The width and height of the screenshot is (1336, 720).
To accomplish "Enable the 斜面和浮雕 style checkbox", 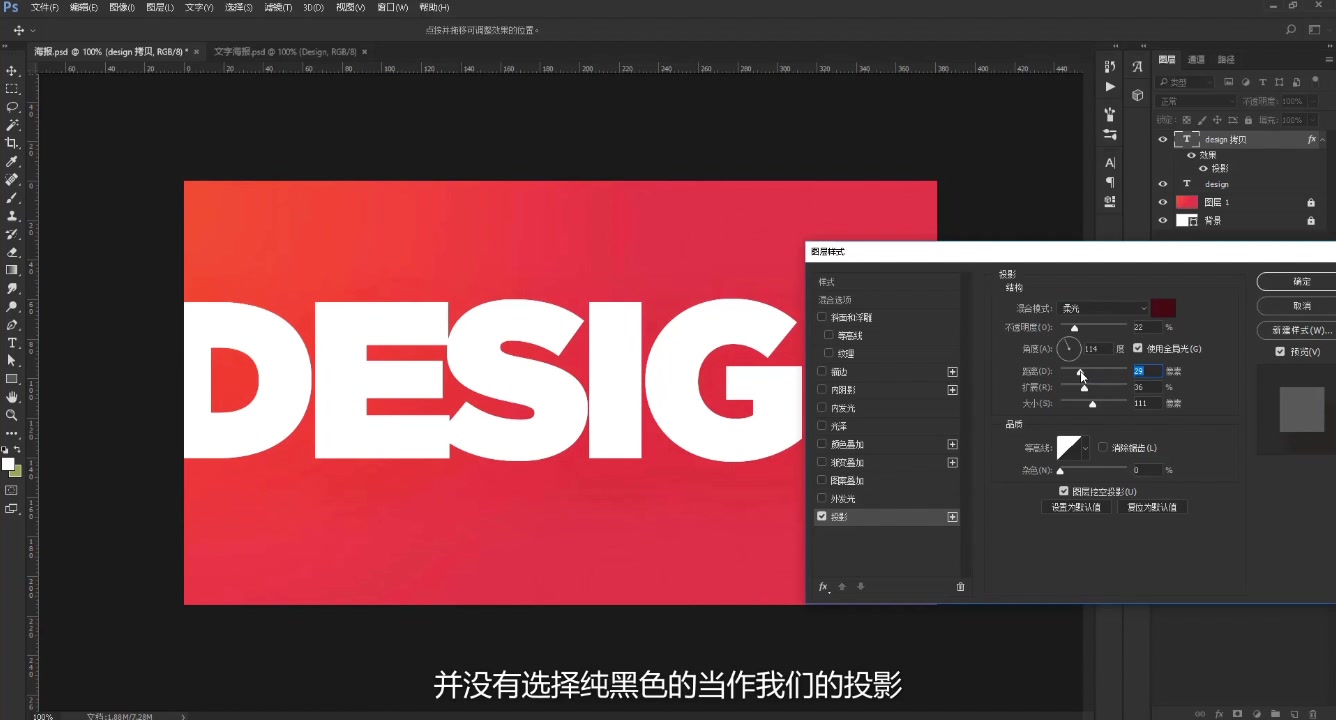I will [x=822, y=317].
